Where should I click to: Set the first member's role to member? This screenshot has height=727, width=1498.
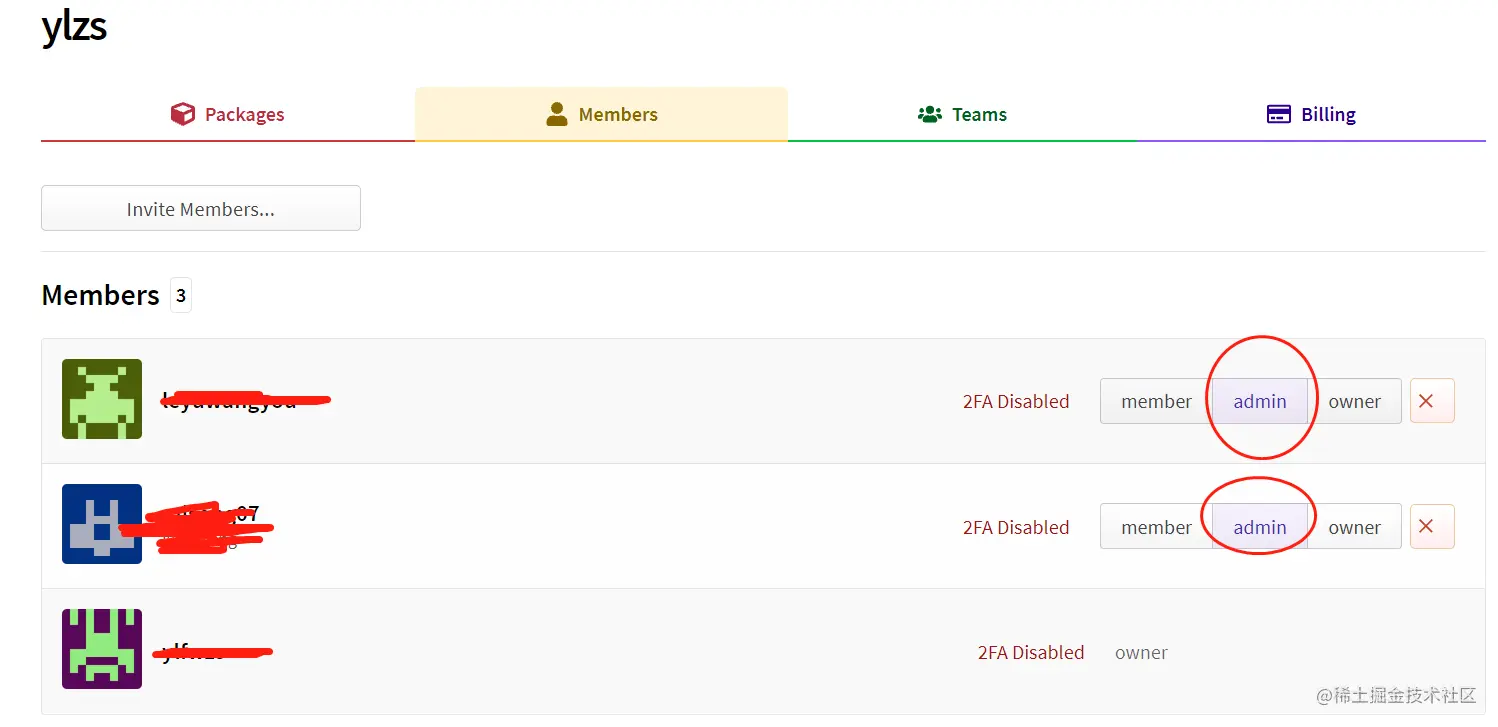[1156, 401]
